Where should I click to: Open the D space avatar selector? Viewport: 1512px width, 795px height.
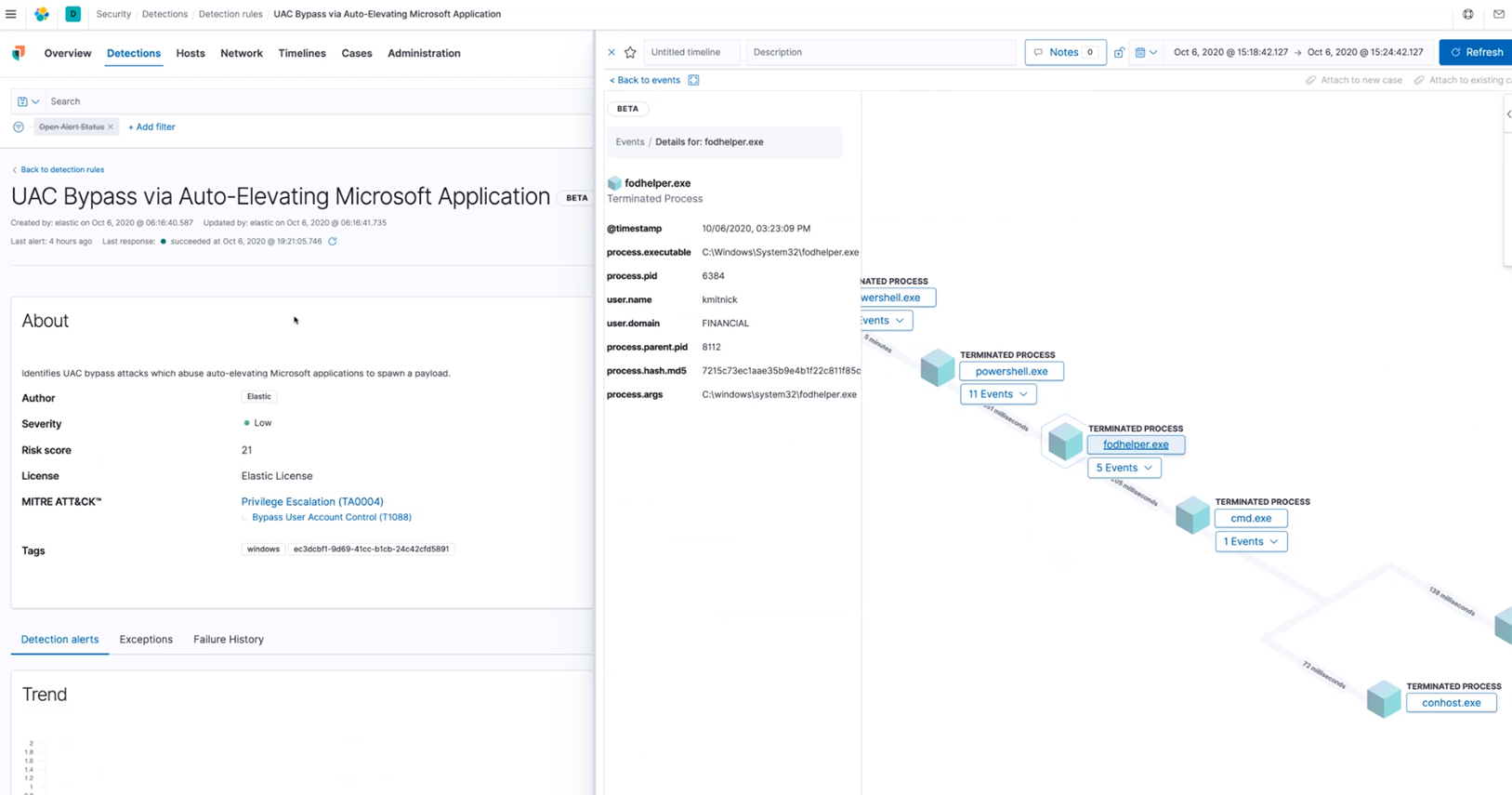point(72,14)
